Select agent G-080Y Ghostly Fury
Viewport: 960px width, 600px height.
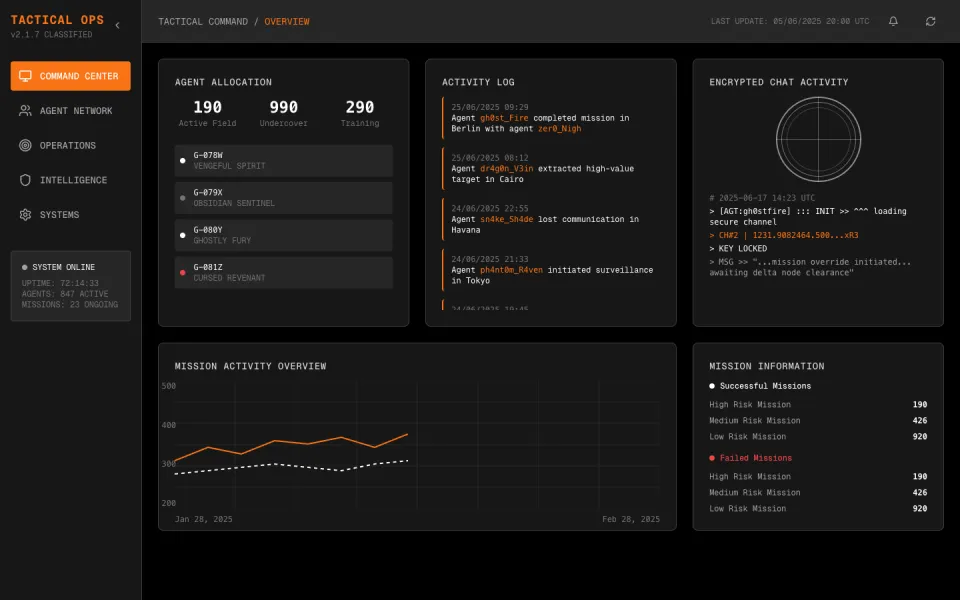pos(283,235)
